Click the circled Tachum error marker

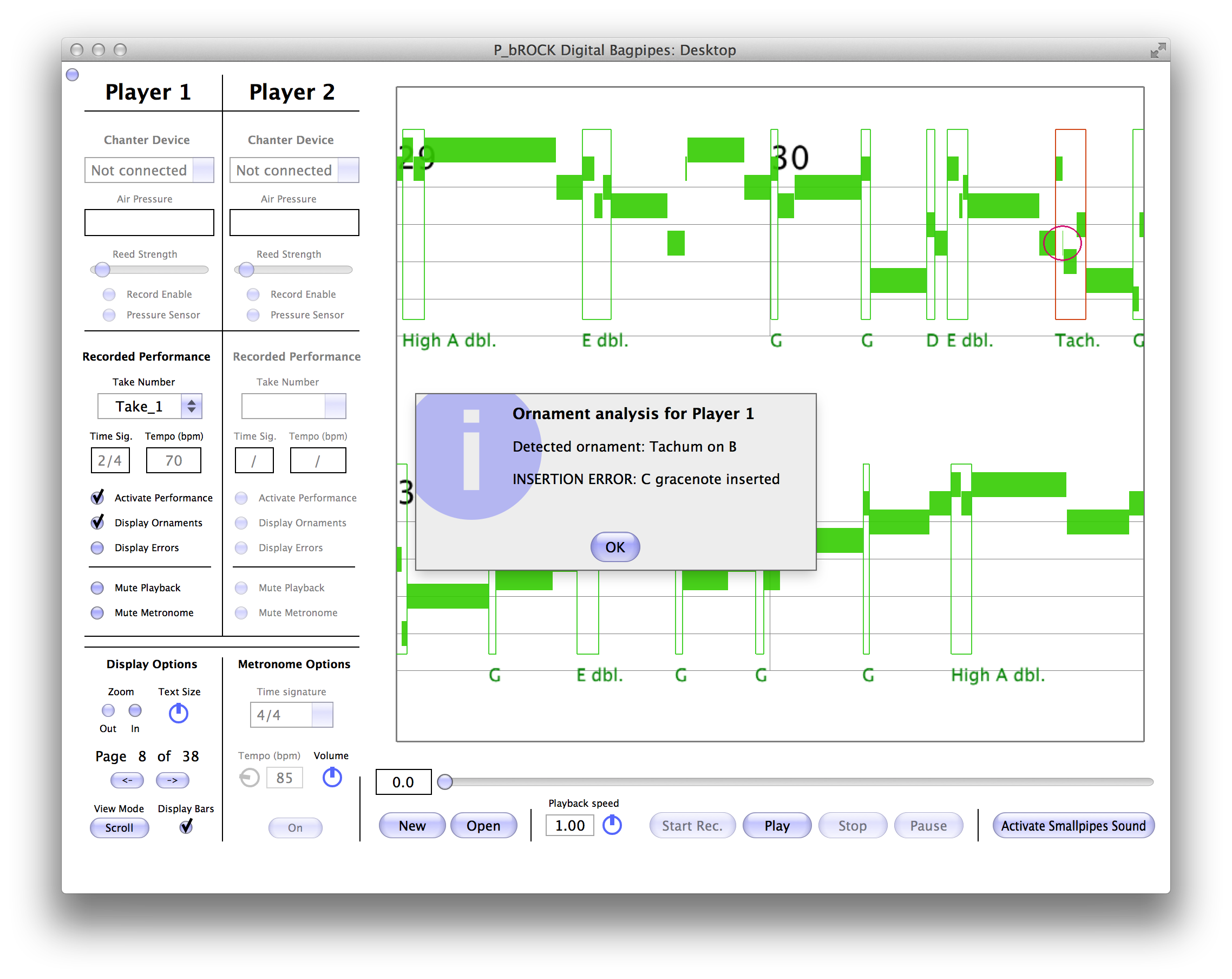1062,243
